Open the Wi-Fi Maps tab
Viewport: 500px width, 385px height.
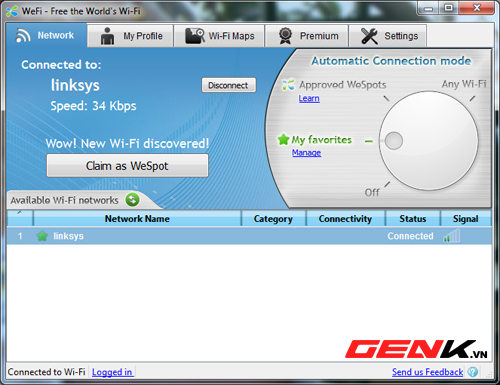coord(219,36)
